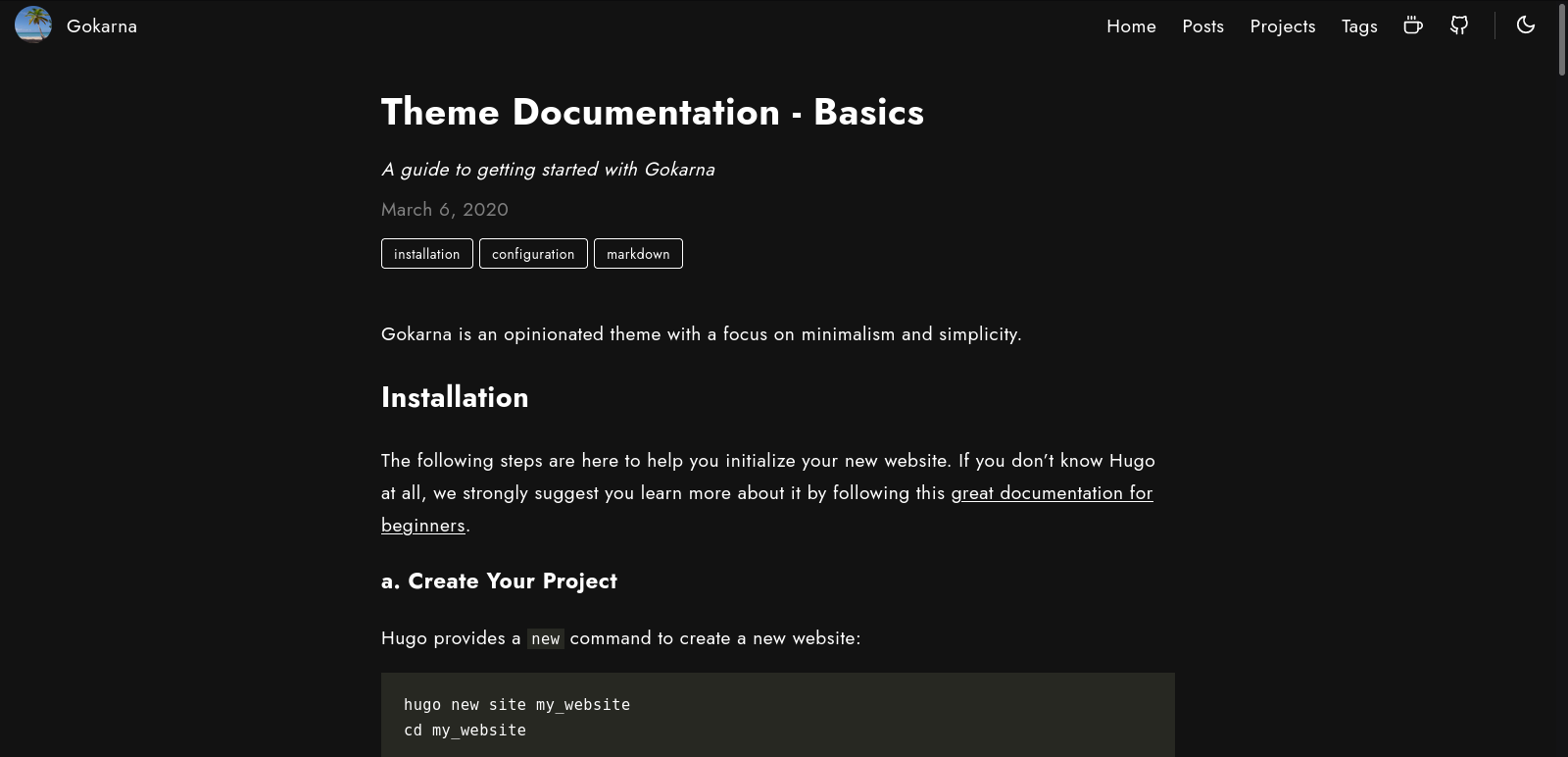The width and height of the screenshot is (1568, 757).
Task: Navigate to the Projects page
Action: tap(1282, 26)
